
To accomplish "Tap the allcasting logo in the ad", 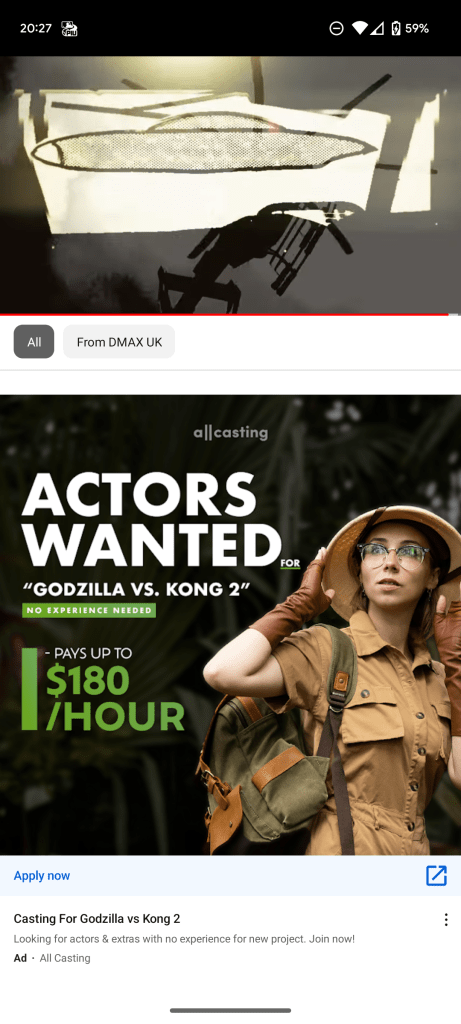I will [x=230, y=432].
